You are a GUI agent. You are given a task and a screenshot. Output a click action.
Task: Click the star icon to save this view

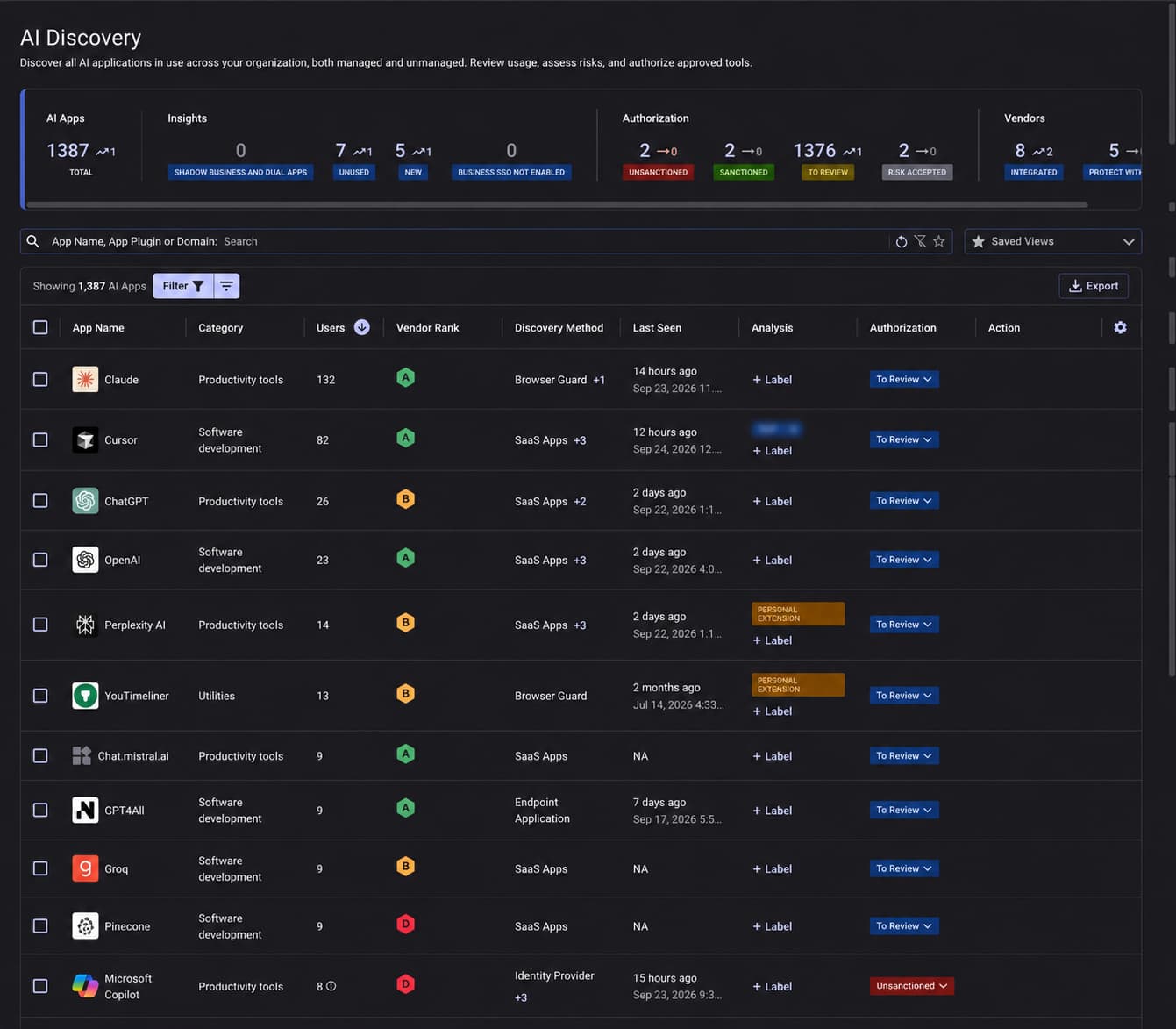point(939,241)
